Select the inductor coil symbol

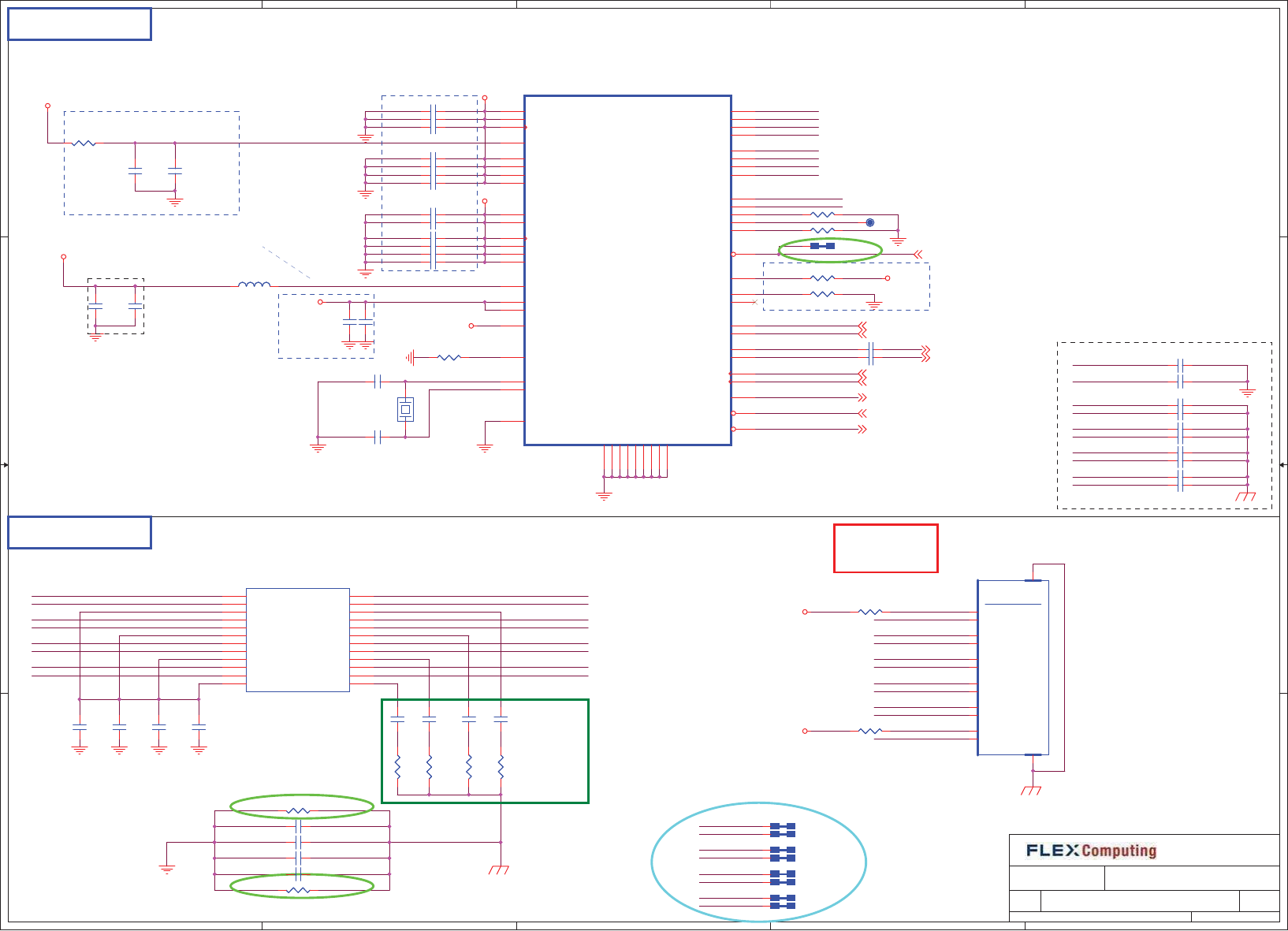(x=254, y=285)
